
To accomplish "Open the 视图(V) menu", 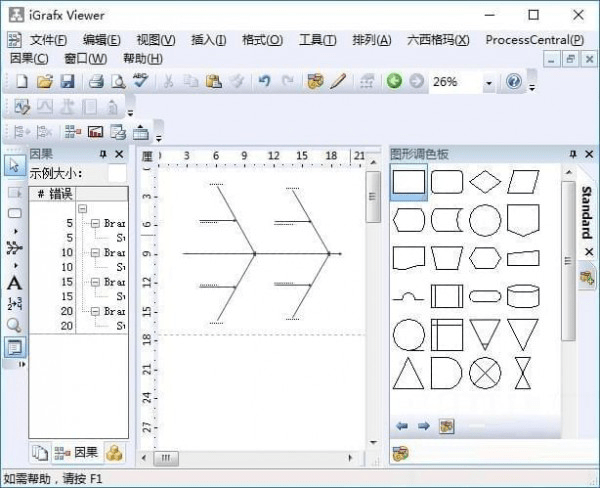I will point(156,40).
